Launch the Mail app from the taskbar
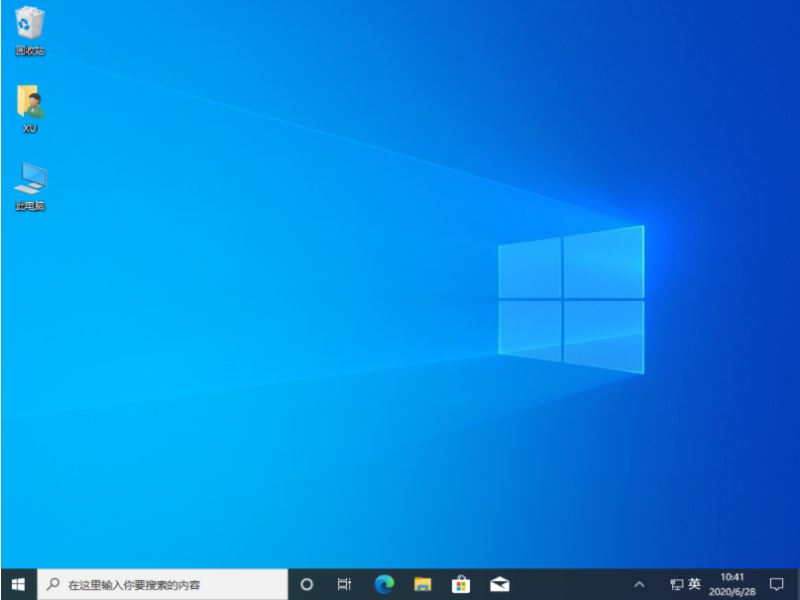Image resolution: width=800 pixels, height=600 pixels. point(499,583)
